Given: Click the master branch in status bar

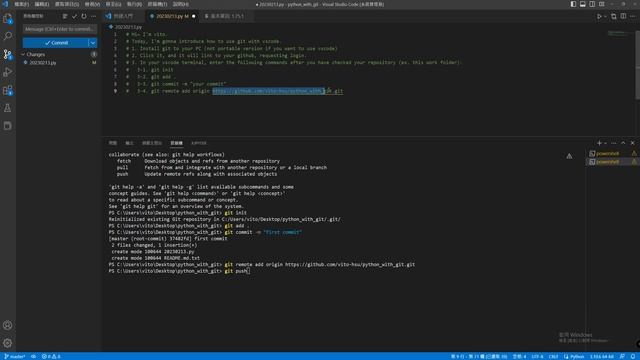Looking at the screenshot, I should tap(15, 356).
